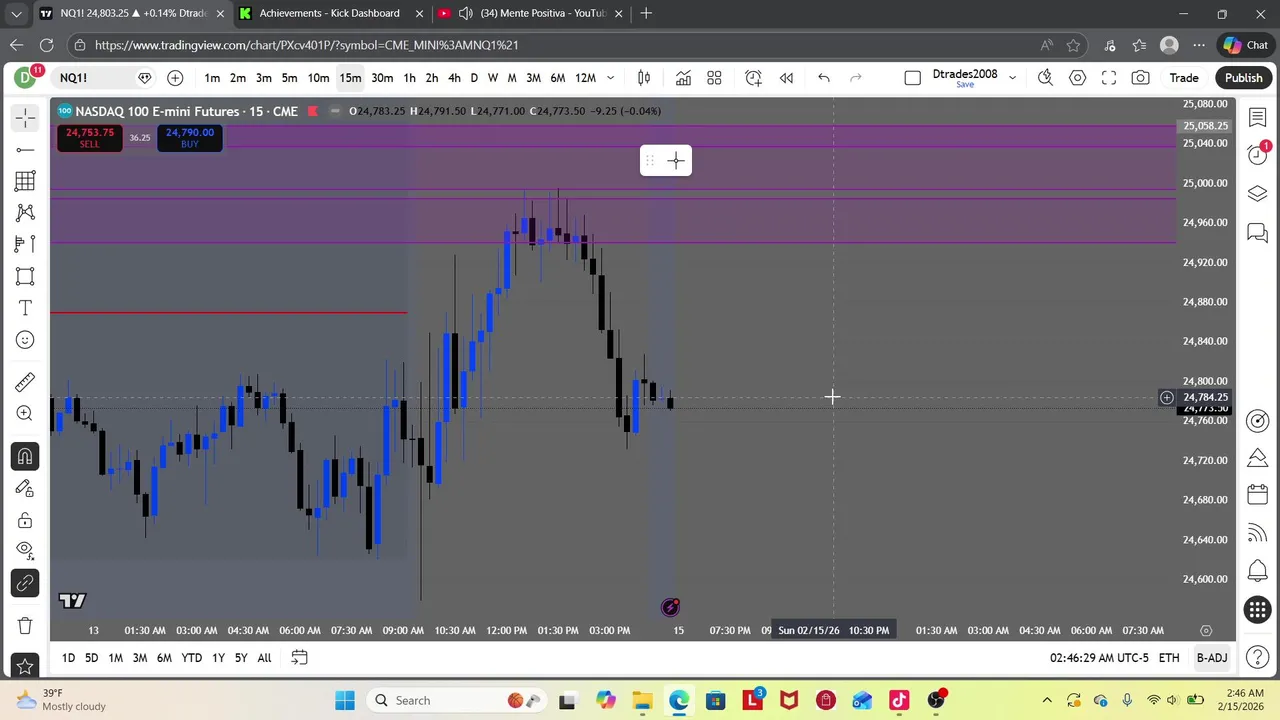Open Achievements - Kick Dashboard browser tab
This screenshot has height=720, width=1280.
pyautogui.click(x=329, y=13)
